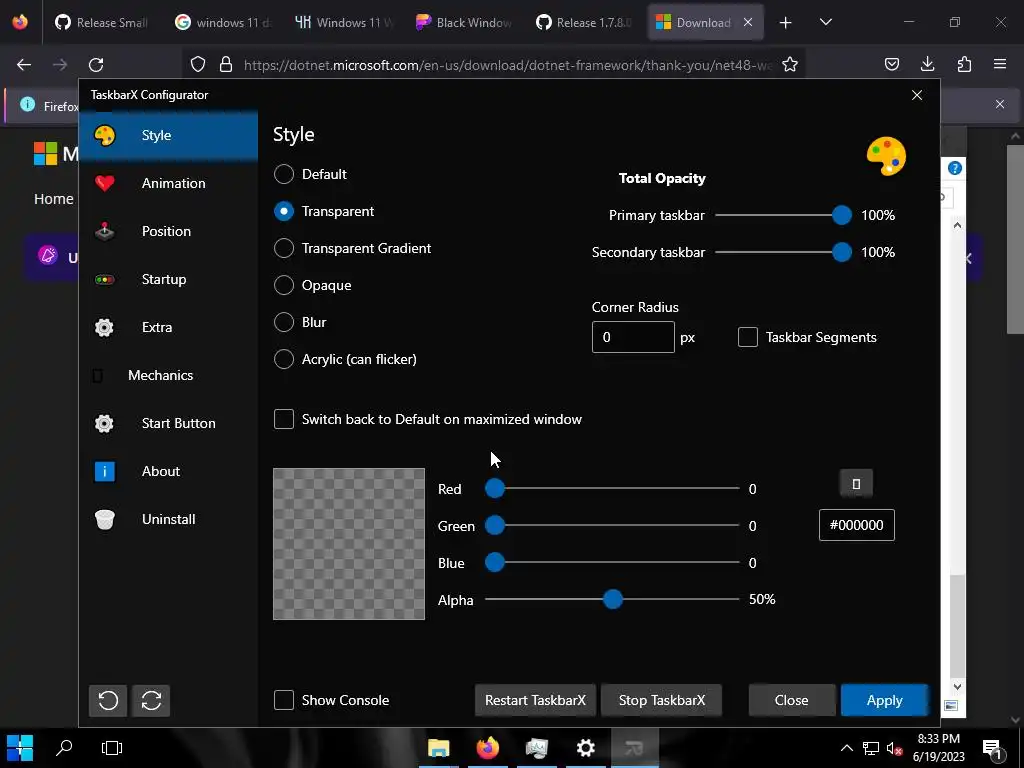The height and width of the screenshot is (768, 1024).
Task: Click the Stop TaskbarX button
Action: pos(662,700)
